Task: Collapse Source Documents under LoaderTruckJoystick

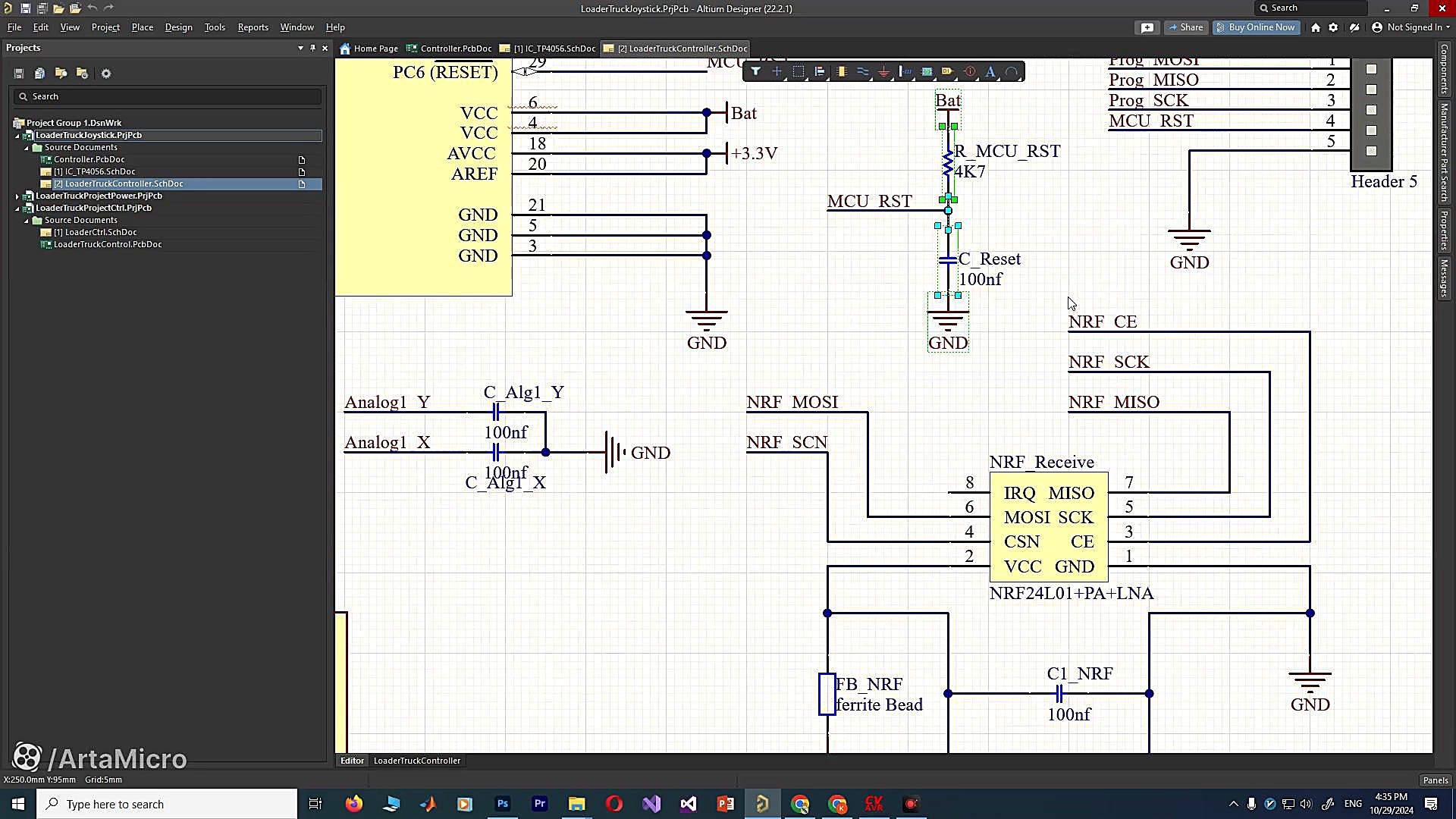Action: [x=27, y=147]
